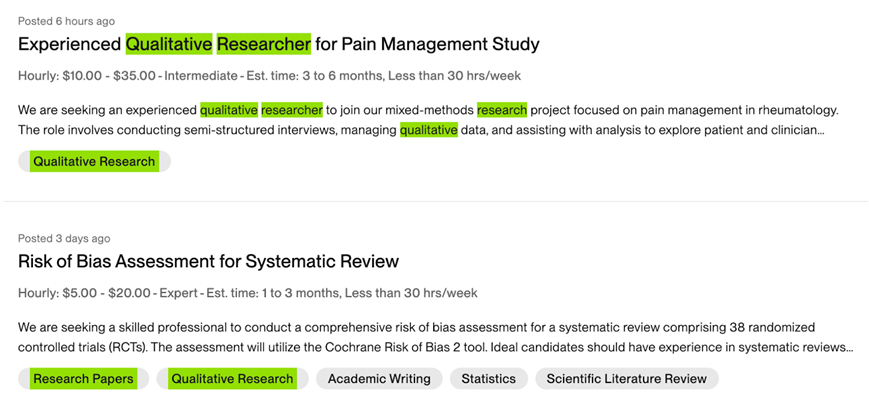Screen dimensions: 869x417
Task: Select the Academic Writing skill tag
Action: click(x=379, y=379)
